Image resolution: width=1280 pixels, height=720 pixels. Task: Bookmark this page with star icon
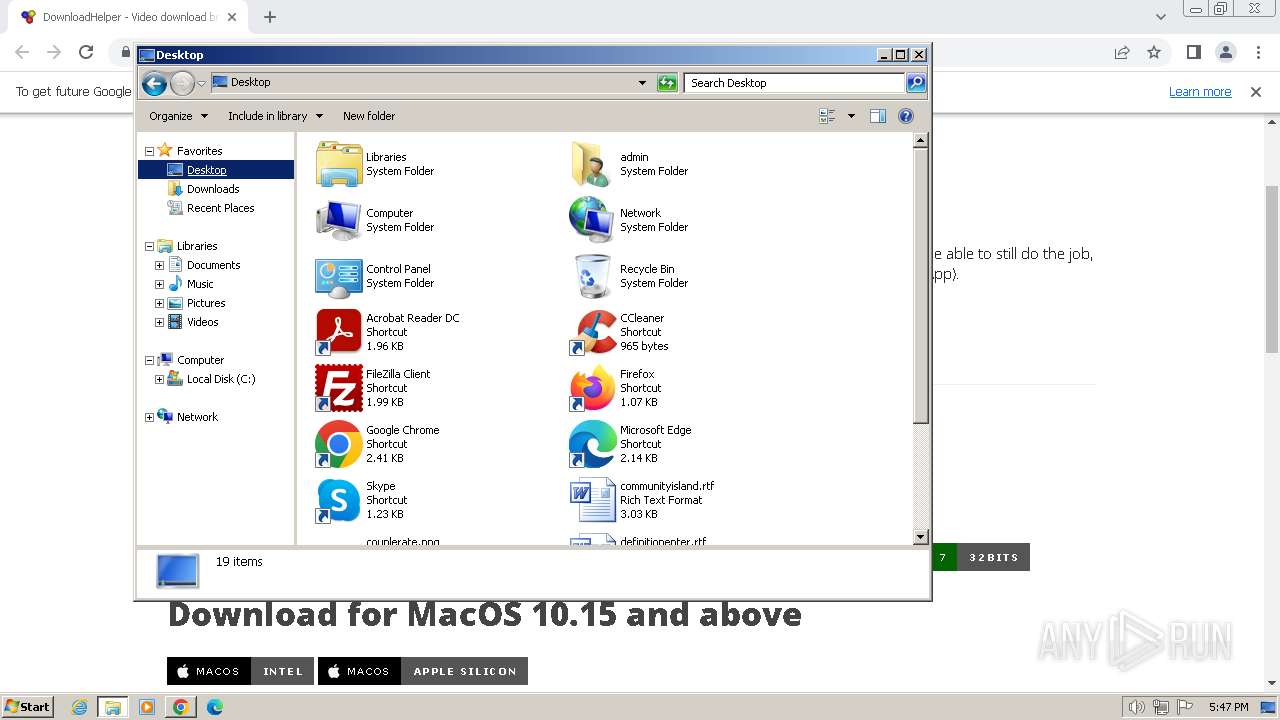[1154, 52]
